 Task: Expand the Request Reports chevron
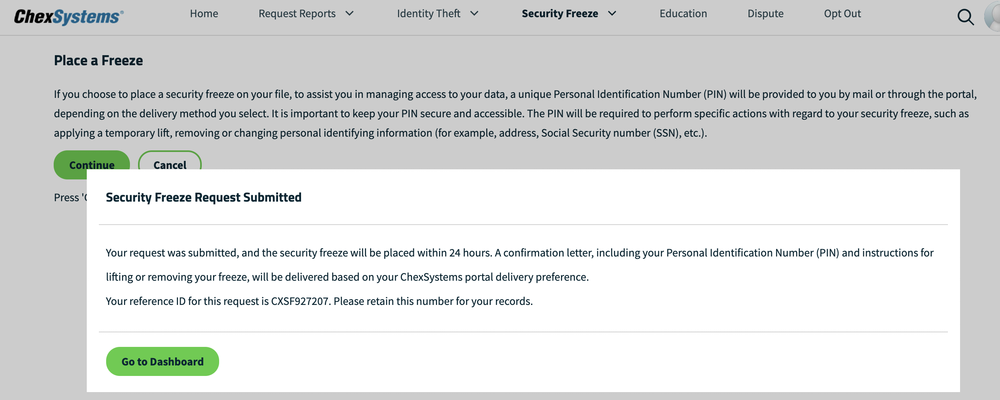[349, 14]
